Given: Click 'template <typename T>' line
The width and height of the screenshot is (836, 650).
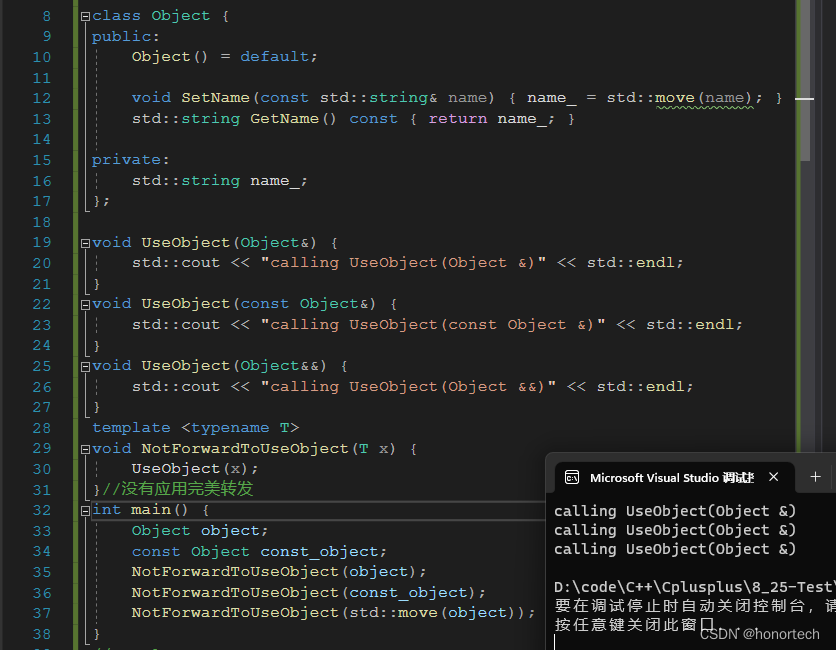Looking at the screenshot, I should coord(196,428).
